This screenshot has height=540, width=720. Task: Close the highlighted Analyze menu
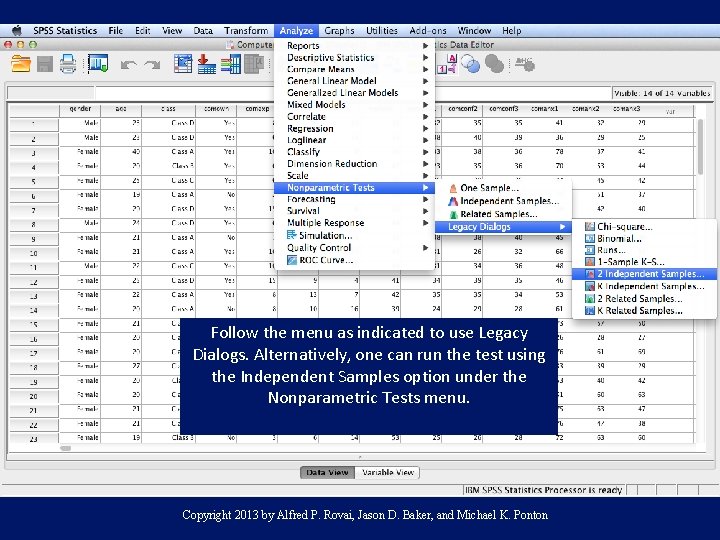(296, 31)
